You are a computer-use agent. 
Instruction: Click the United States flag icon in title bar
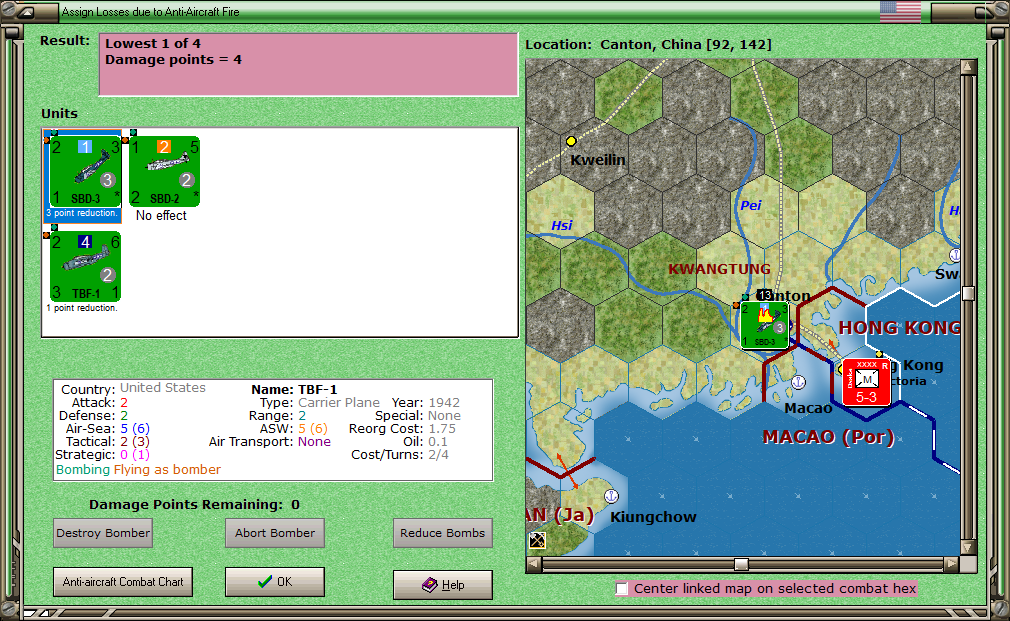(900, 12)
